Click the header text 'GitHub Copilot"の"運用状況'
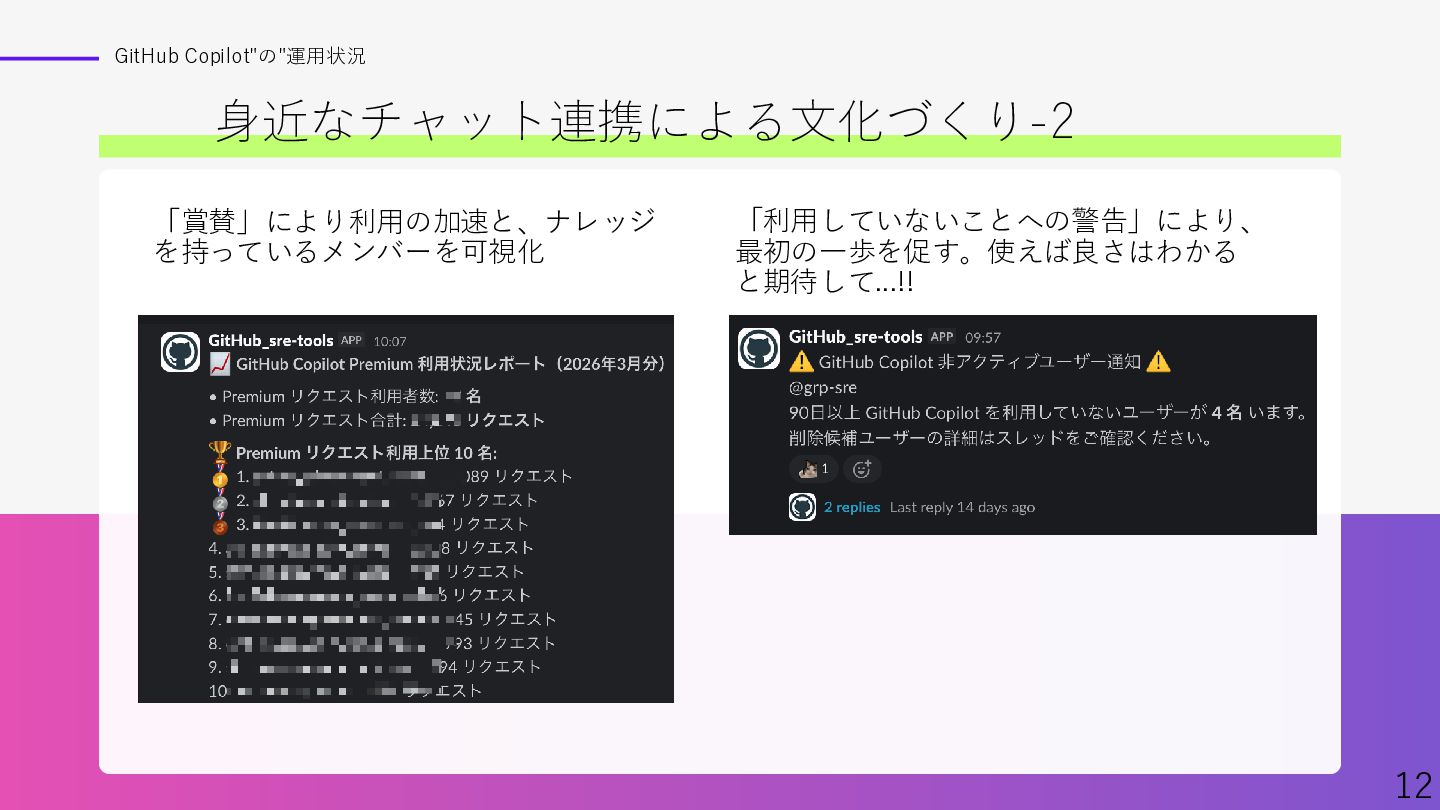This screenshot has width=1440, height=810. (240, 56)
